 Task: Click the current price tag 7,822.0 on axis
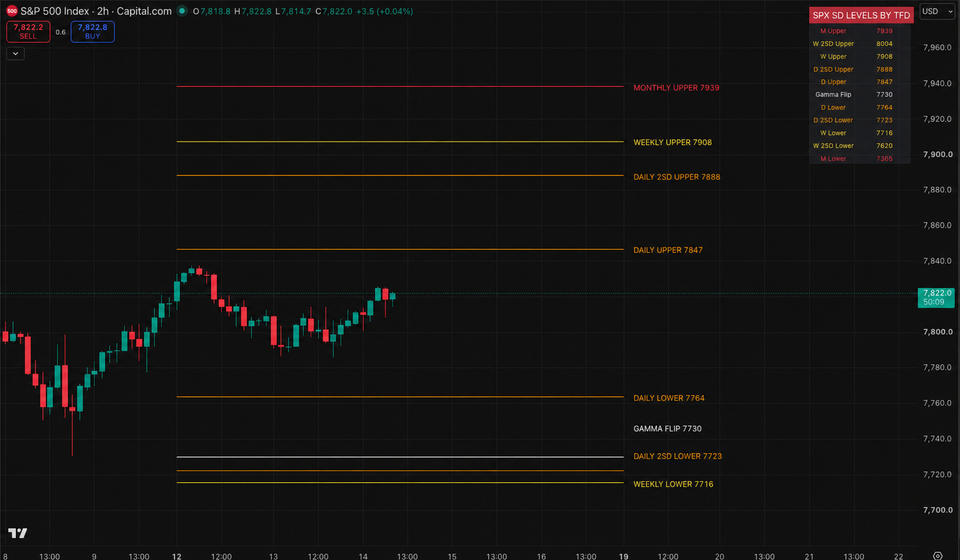(936, 297)
